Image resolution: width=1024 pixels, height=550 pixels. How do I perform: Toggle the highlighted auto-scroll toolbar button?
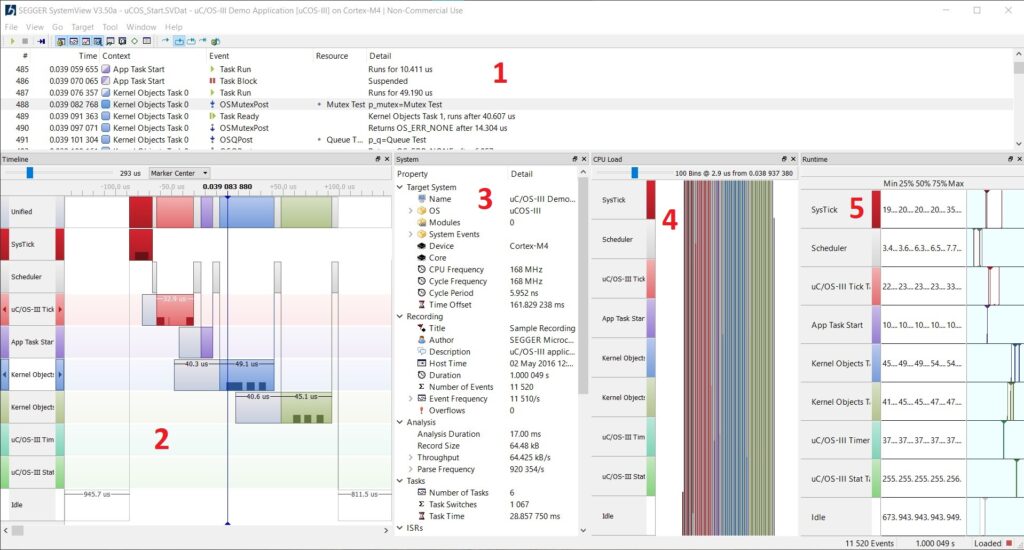(x=178, y=41)
